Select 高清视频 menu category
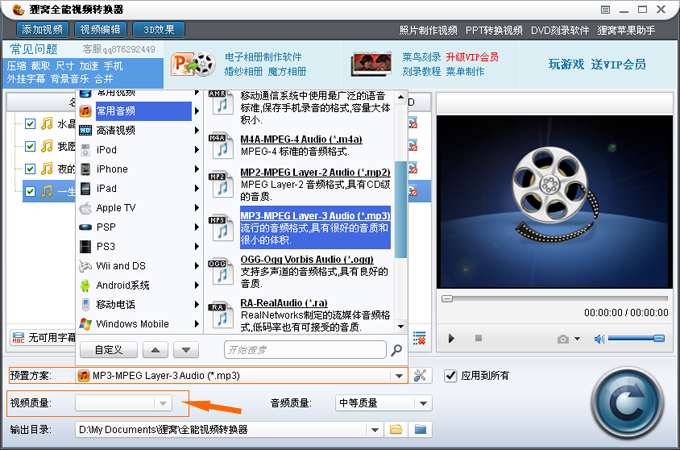This screenshot has height=450, width=680. (138, 130)
